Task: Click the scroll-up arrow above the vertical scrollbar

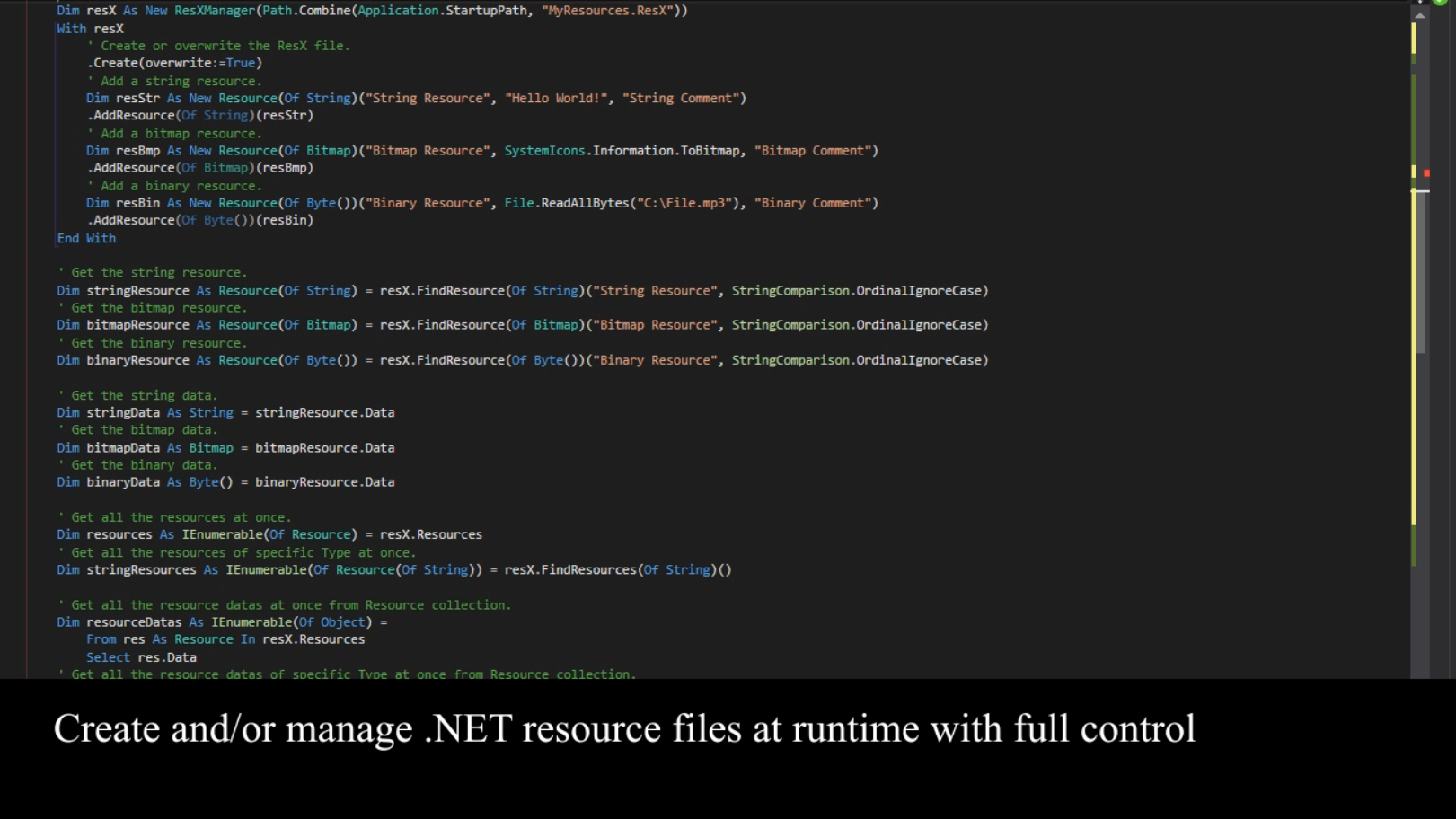Action: pyautogui.click(x=1420, y=15)
